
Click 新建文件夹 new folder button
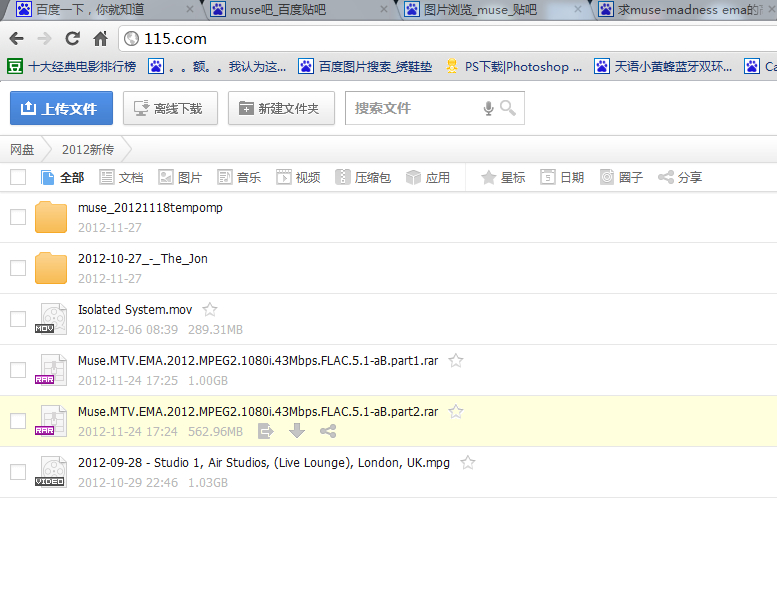coord(281,108)
